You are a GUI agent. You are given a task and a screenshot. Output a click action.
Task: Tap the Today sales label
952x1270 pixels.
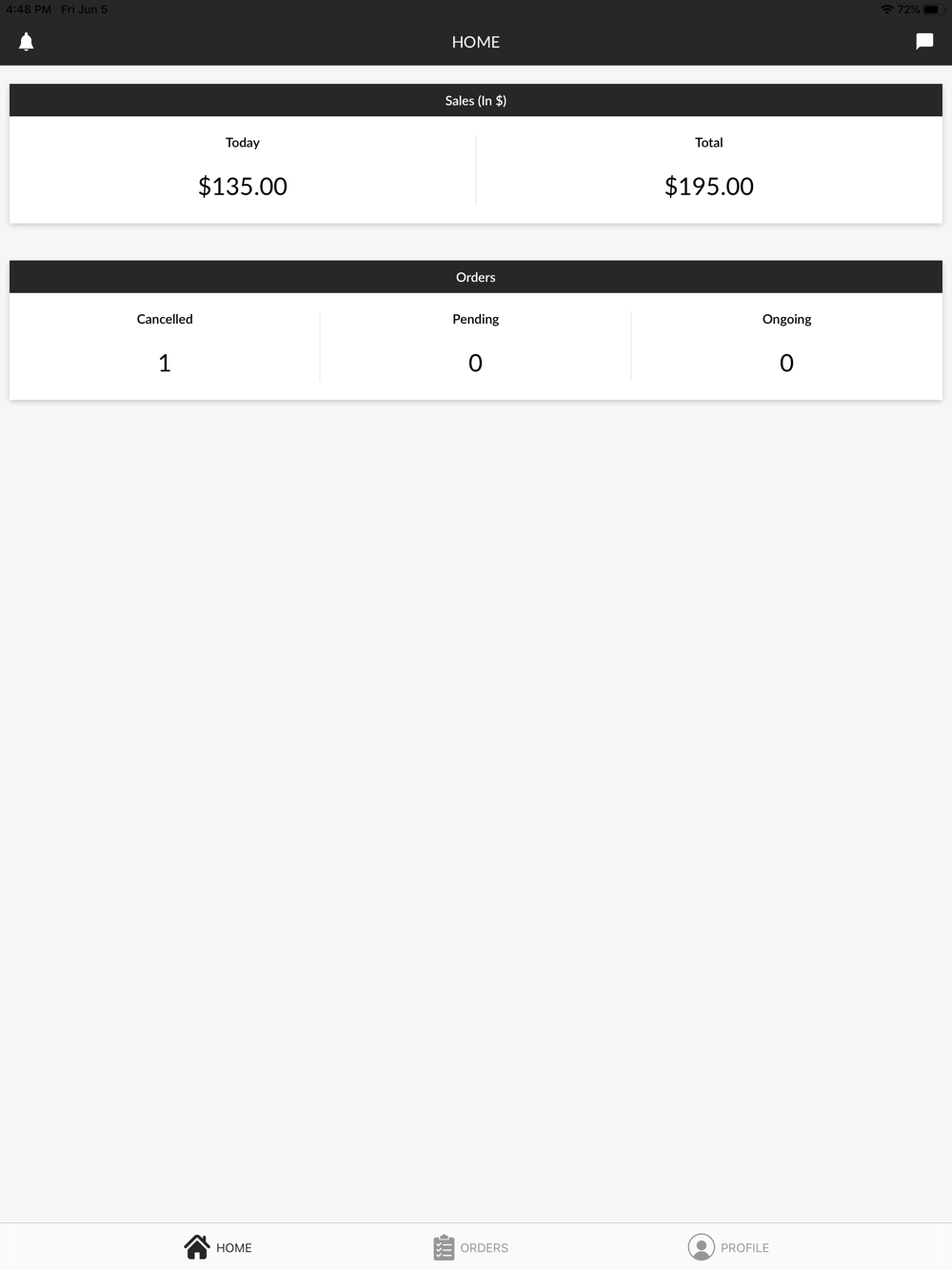(x=243, y=143)
